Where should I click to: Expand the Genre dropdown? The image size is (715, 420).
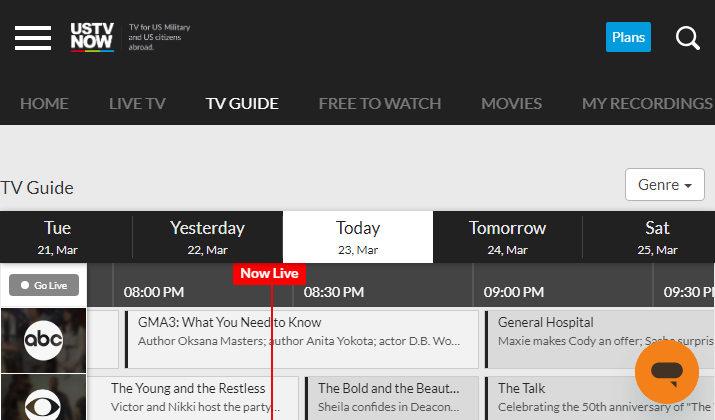[x=664, y=185]
